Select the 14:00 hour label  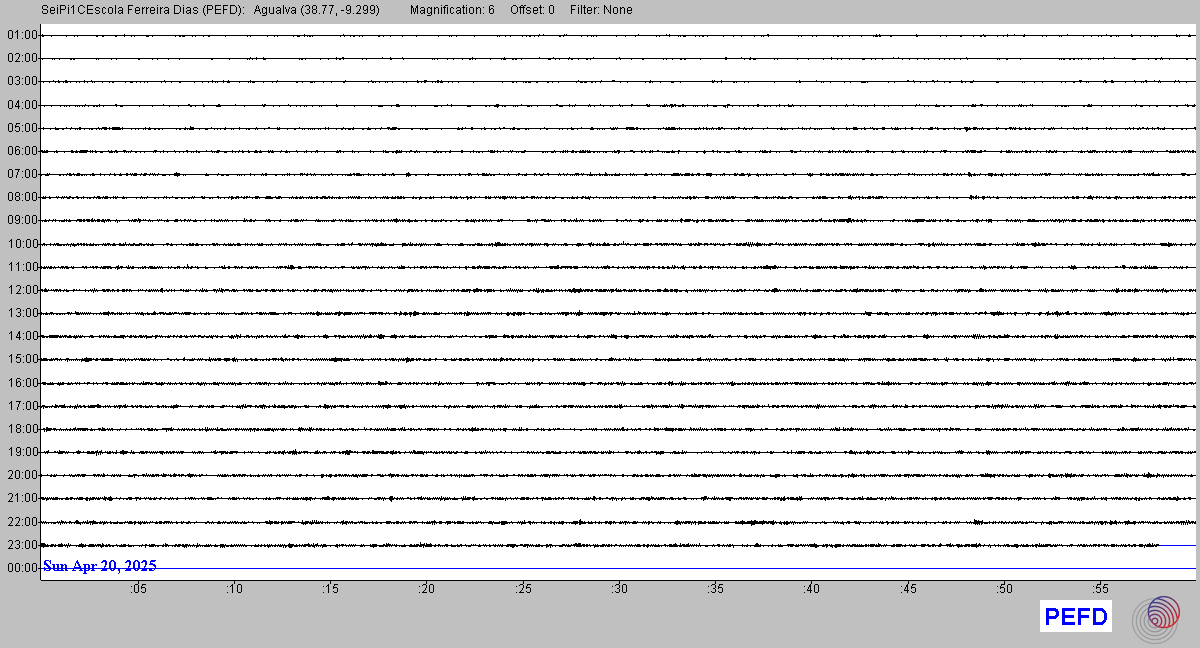tap(22, 336)
